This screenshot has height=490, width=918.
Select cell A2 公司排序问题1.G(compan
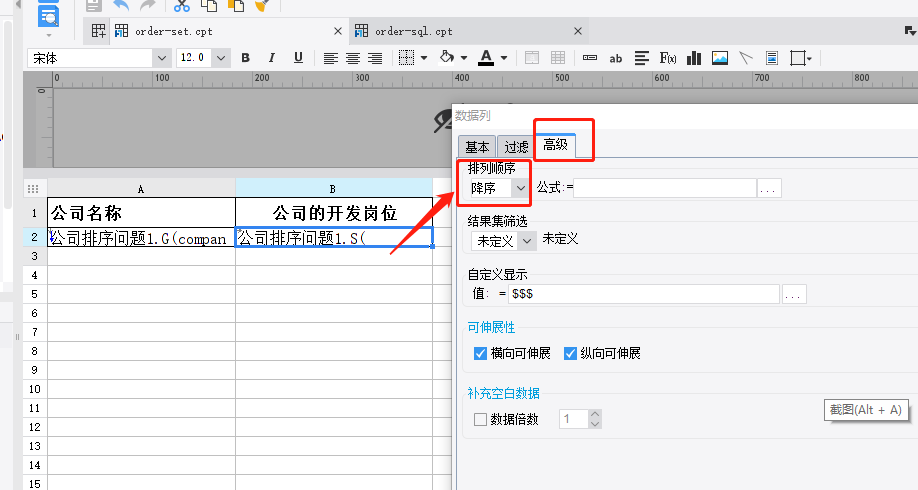[x=141, y=238]
